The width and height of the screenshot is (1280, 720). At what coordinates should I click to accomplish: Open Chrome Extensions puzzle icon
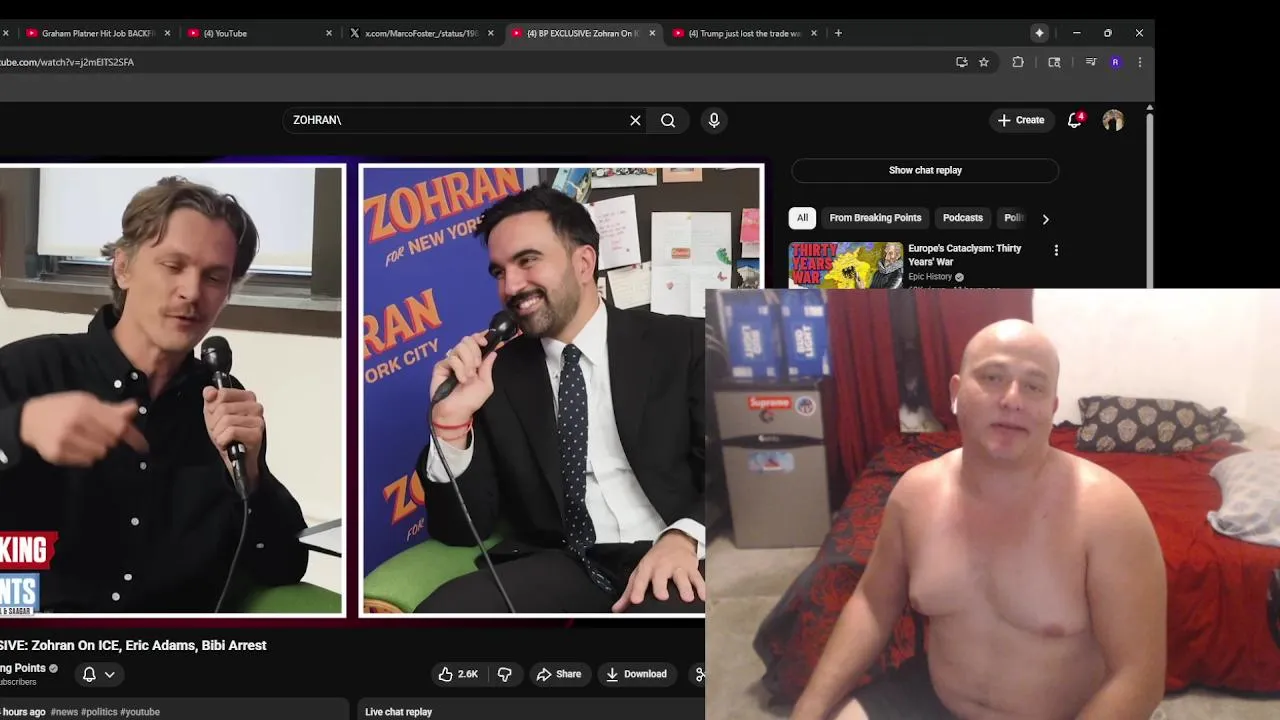click(1018, 62)
